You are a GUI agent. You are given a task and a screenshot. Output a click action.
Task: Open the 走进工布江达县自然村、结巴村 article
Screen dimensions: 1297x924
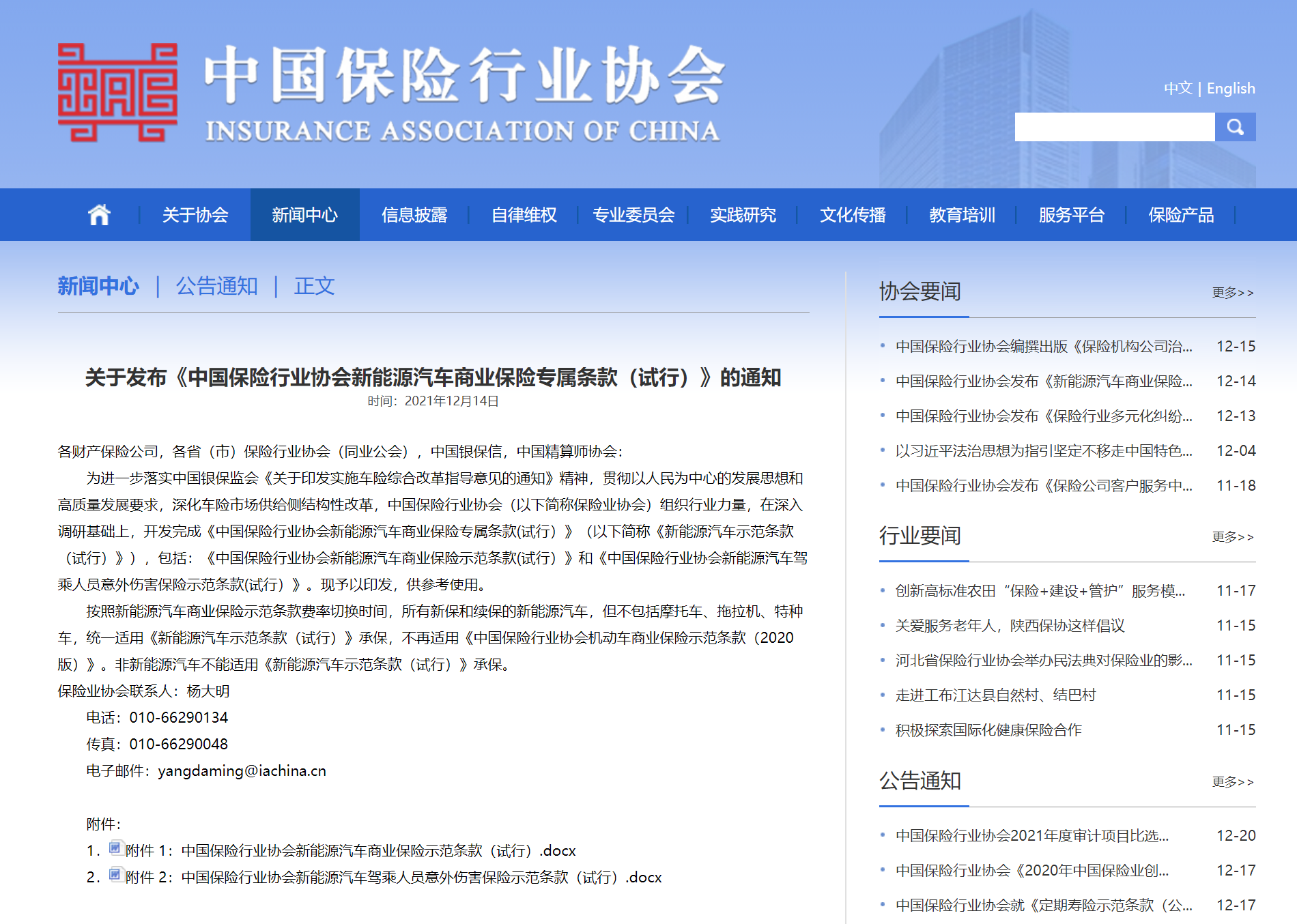point(995,695)
